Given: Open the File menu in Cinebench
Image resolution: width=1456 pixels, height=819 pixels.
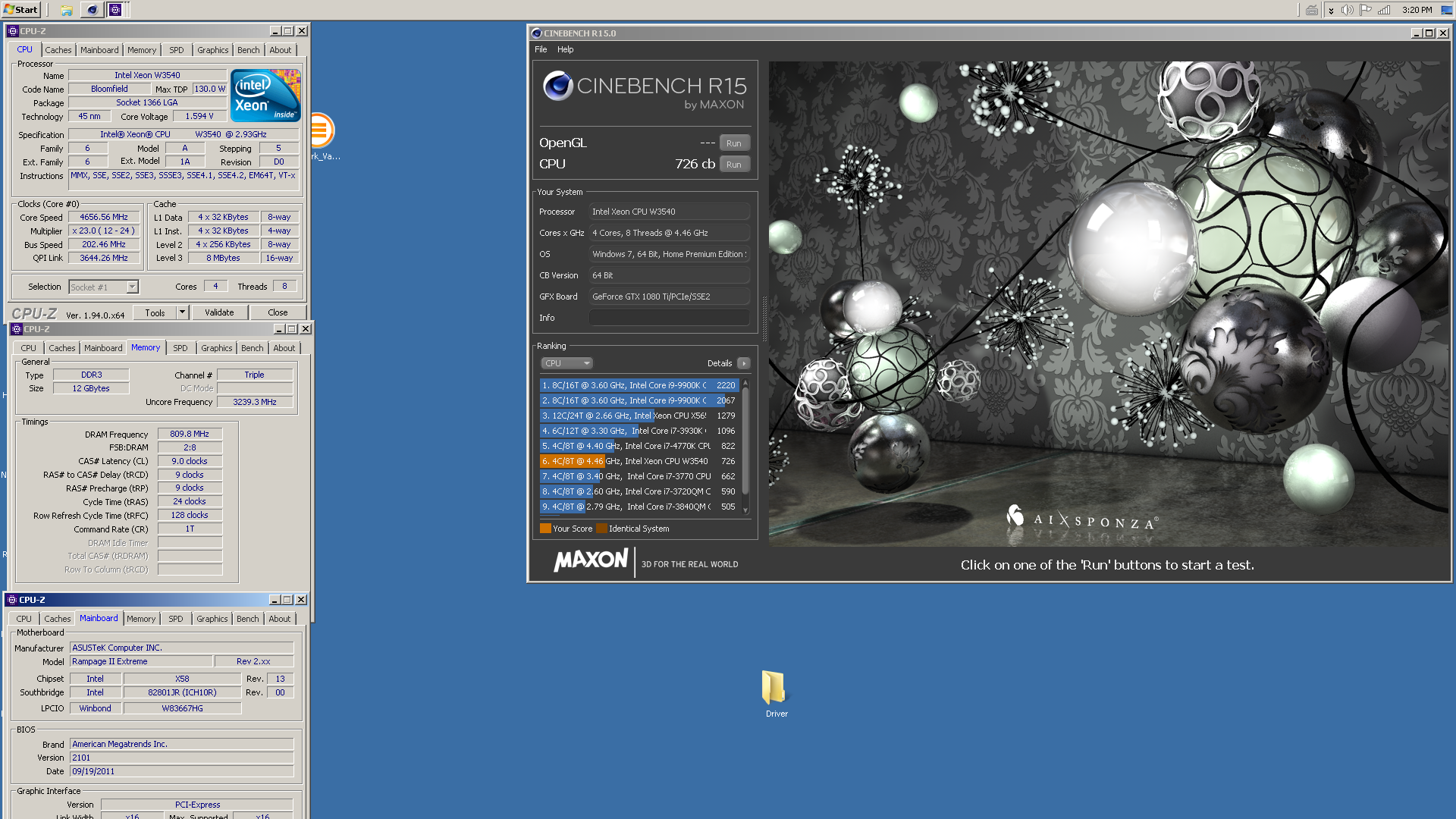Looking at the screenshot, I should click(x=541, y=49).
